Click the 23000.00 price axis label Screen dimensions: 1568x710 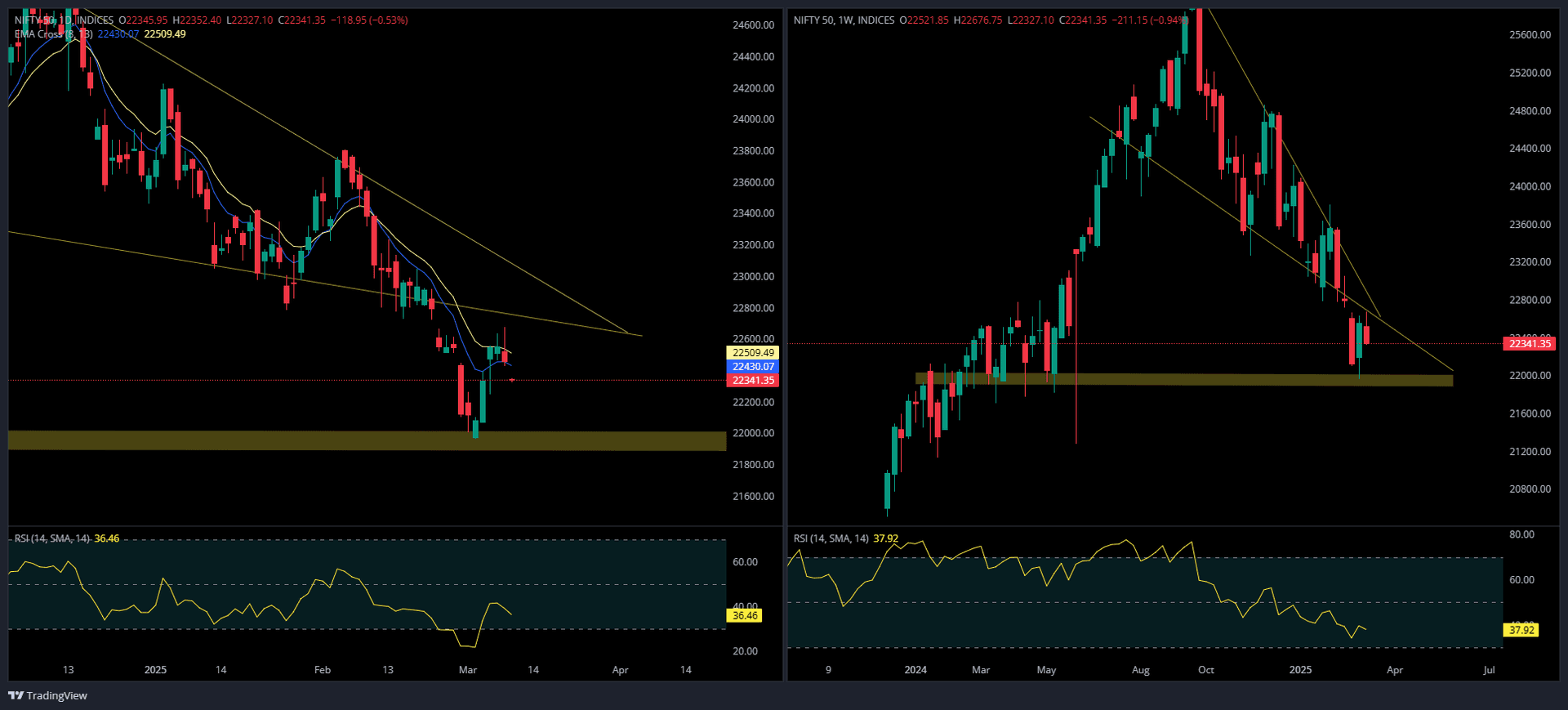click(753, 276)
